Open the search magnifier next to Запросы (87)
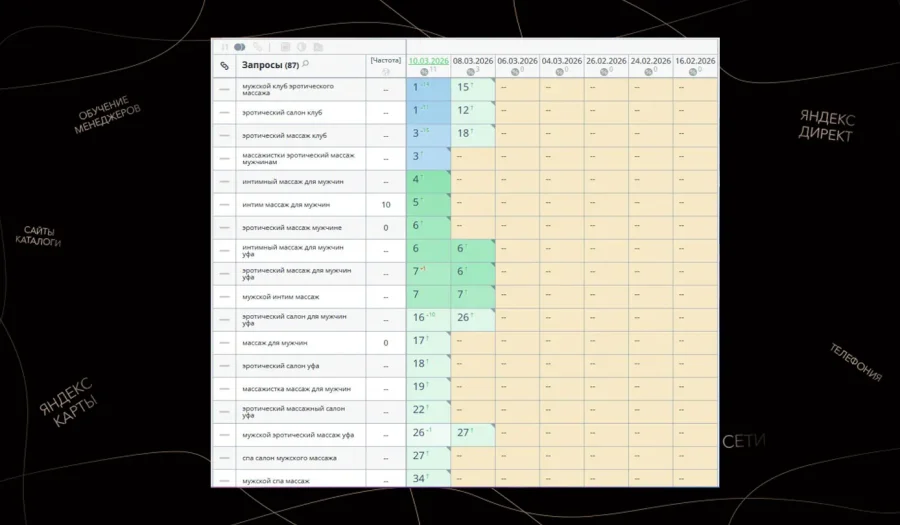The width and height of the screenshot is (900, 525). [306, 64]
